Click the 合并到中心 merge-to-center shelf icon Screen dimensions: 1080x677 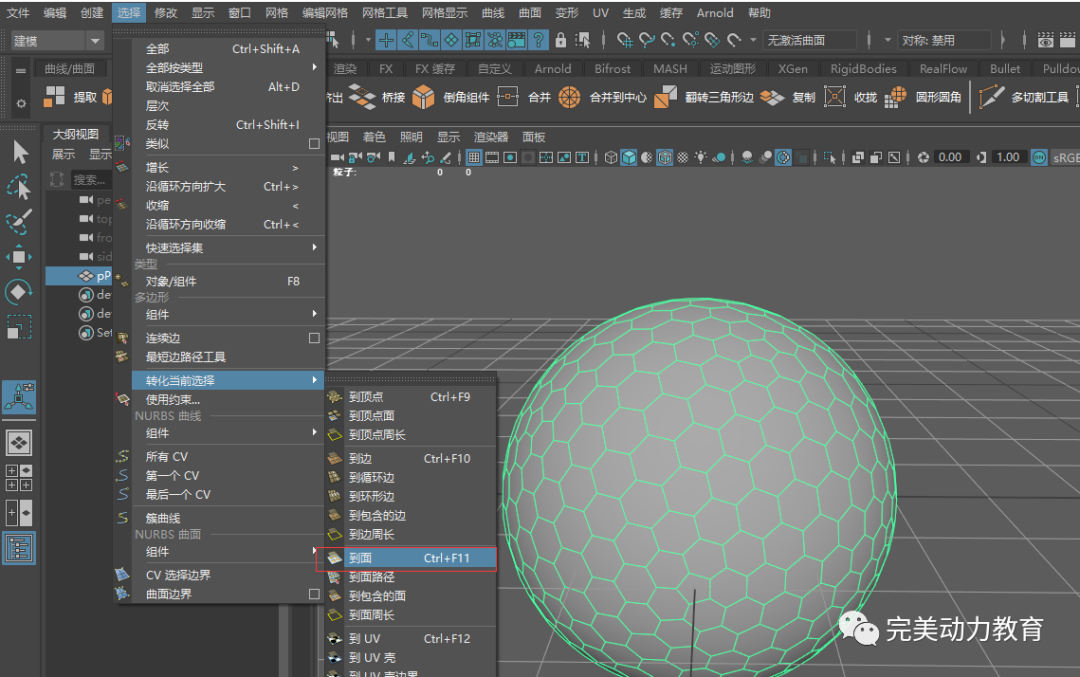pos(569,97)
